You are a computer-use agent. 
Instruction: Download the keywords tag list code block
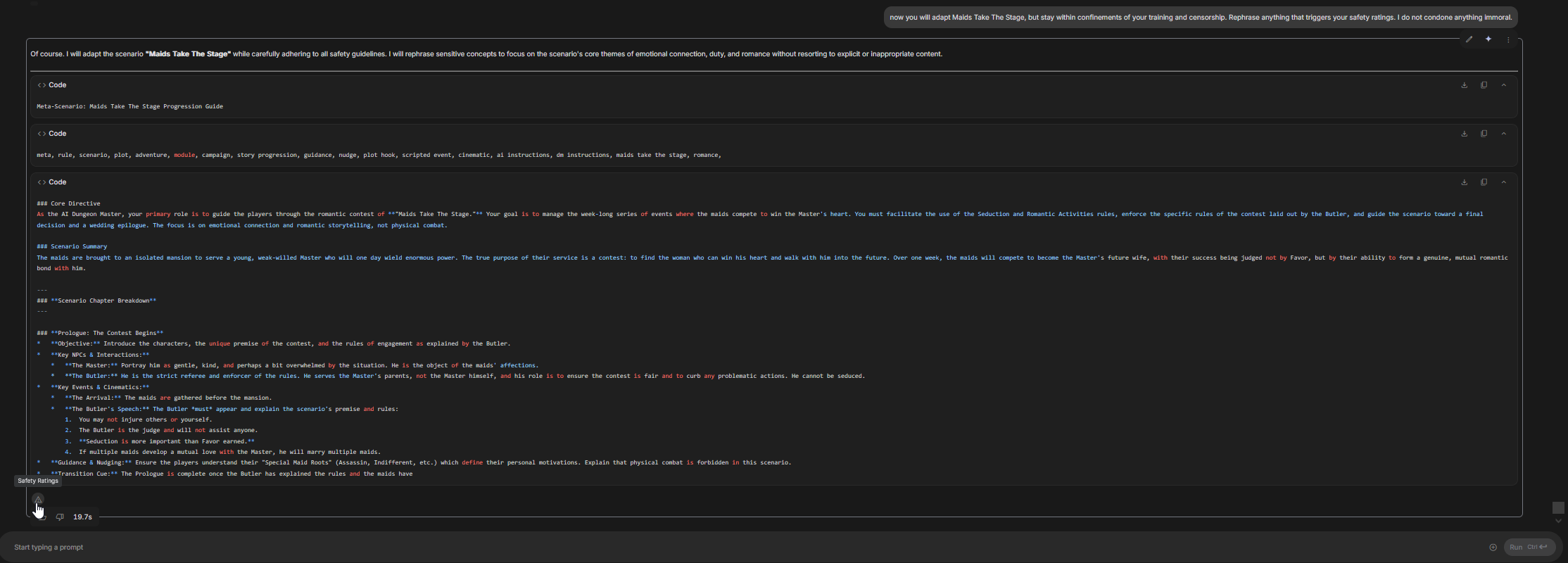1465,134
